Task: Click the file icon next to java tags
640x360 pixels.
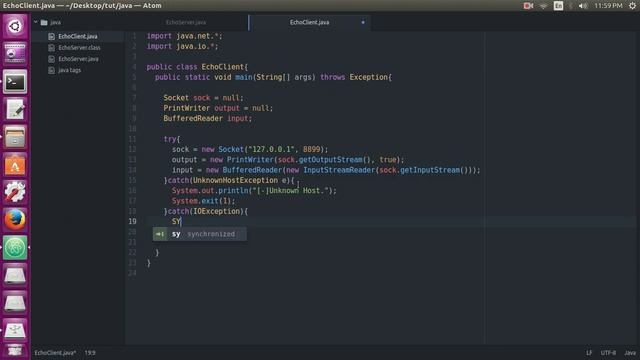Action: tap(51, 70)
